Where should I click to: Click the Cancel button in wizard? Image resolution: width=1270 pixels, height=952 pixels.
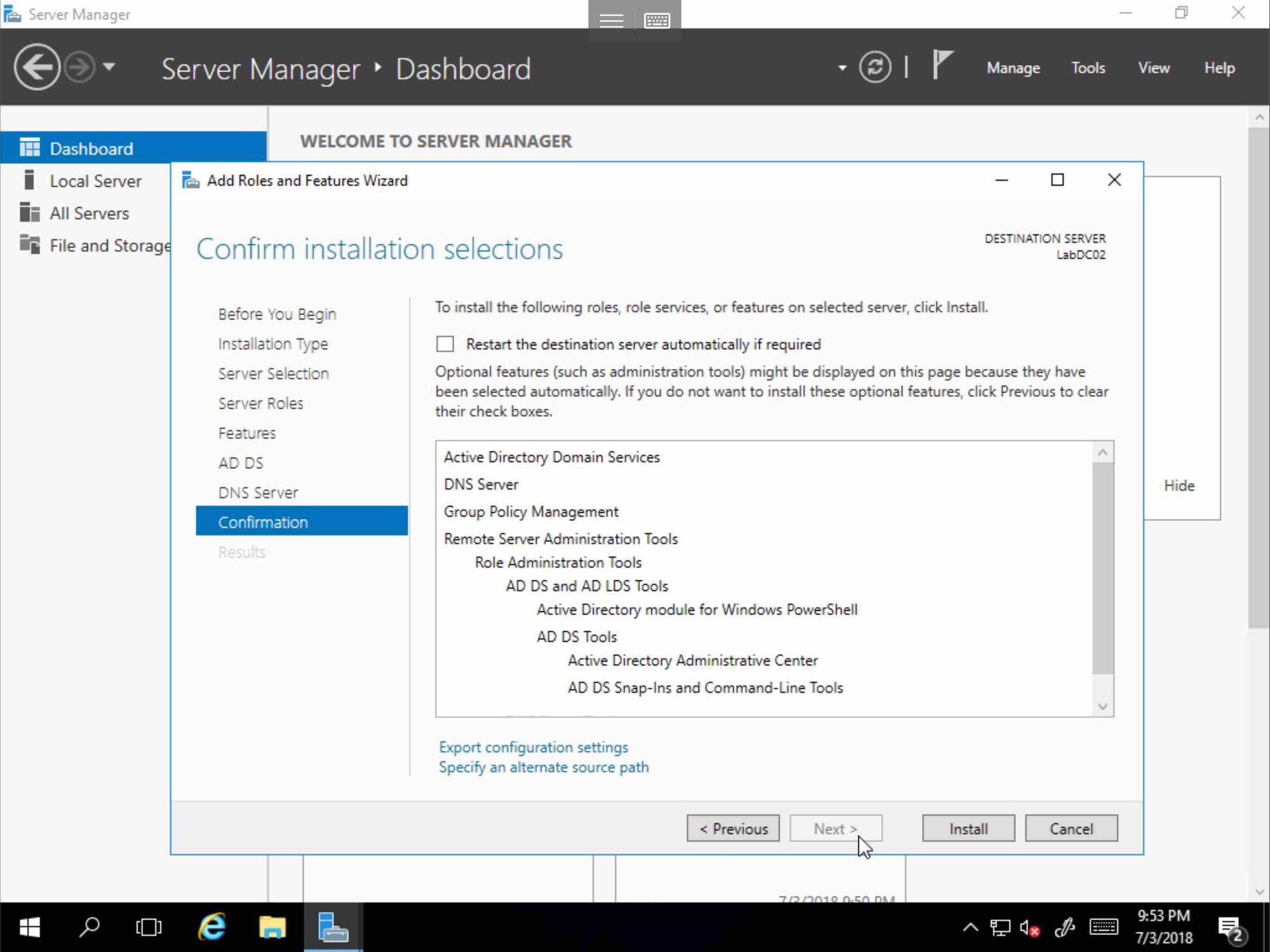[1071, 829]
